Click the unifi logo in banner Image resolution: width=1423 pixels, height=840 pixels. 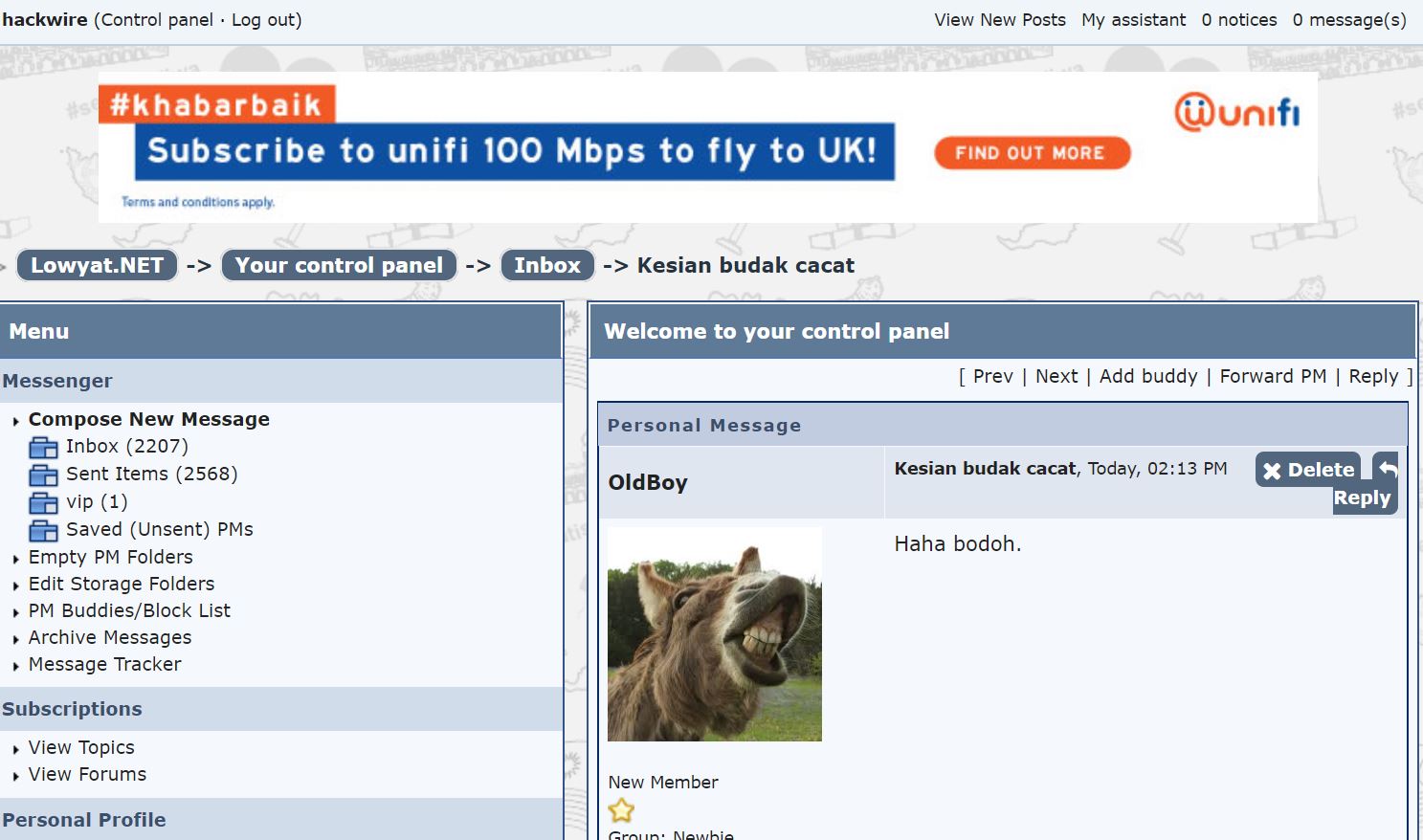(x=1236, y=113)
